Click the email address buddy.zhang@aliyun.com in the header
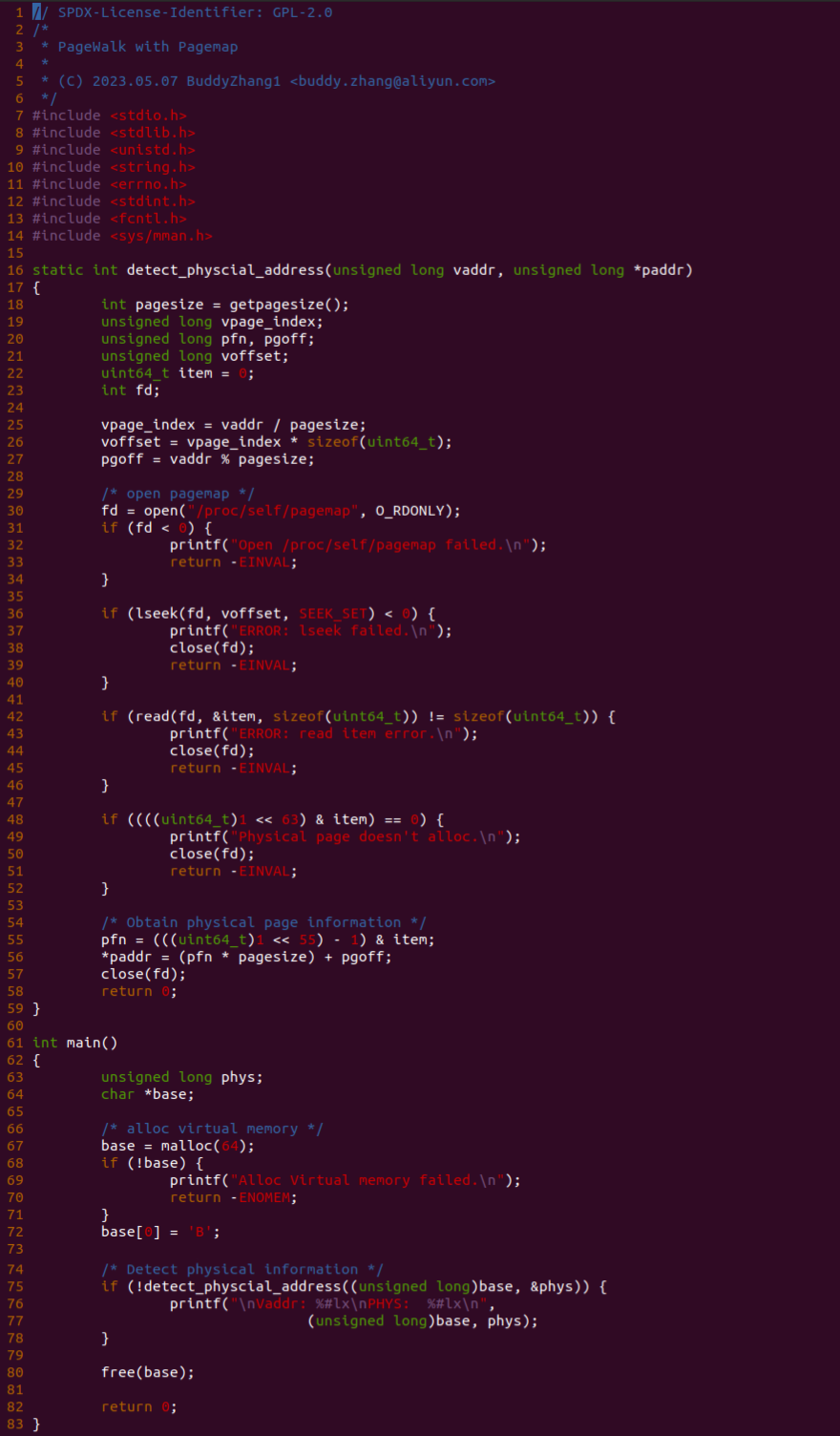 tap(392, 81)
